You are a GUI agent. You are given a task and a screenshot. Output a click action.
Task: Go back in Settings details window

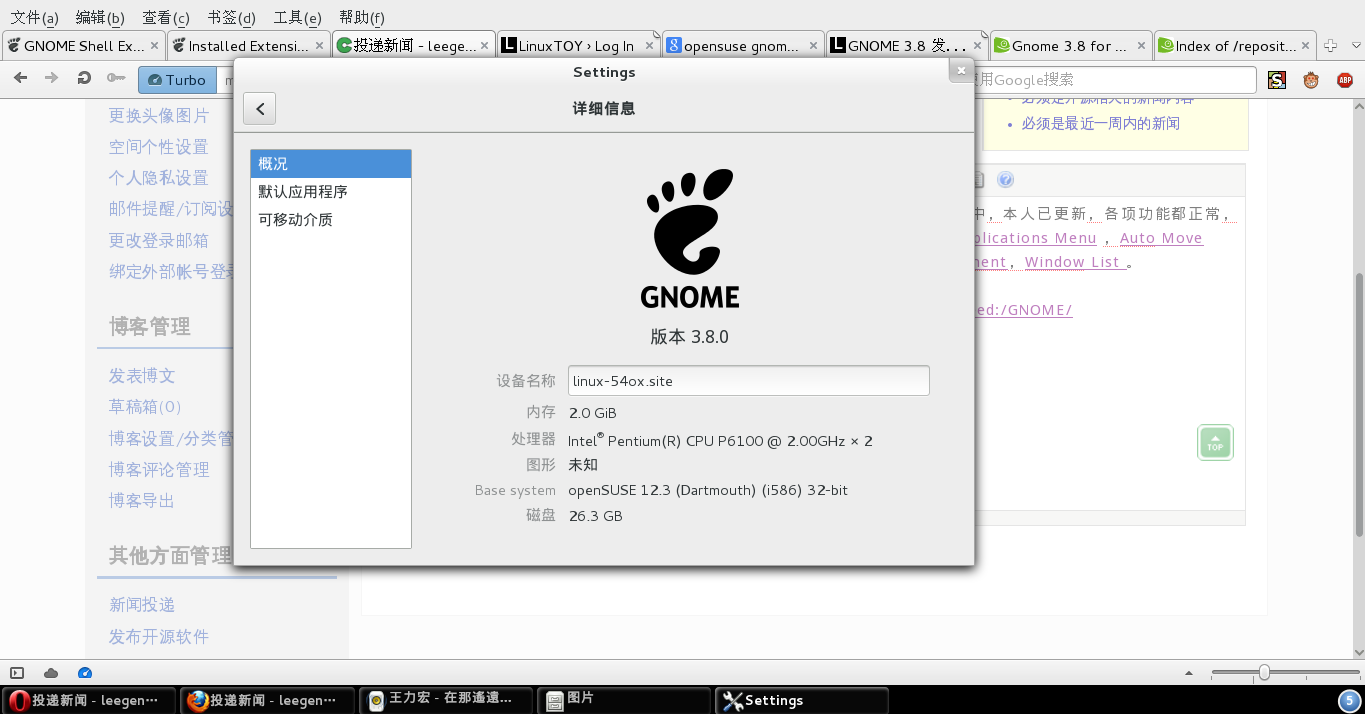[259, 109]
